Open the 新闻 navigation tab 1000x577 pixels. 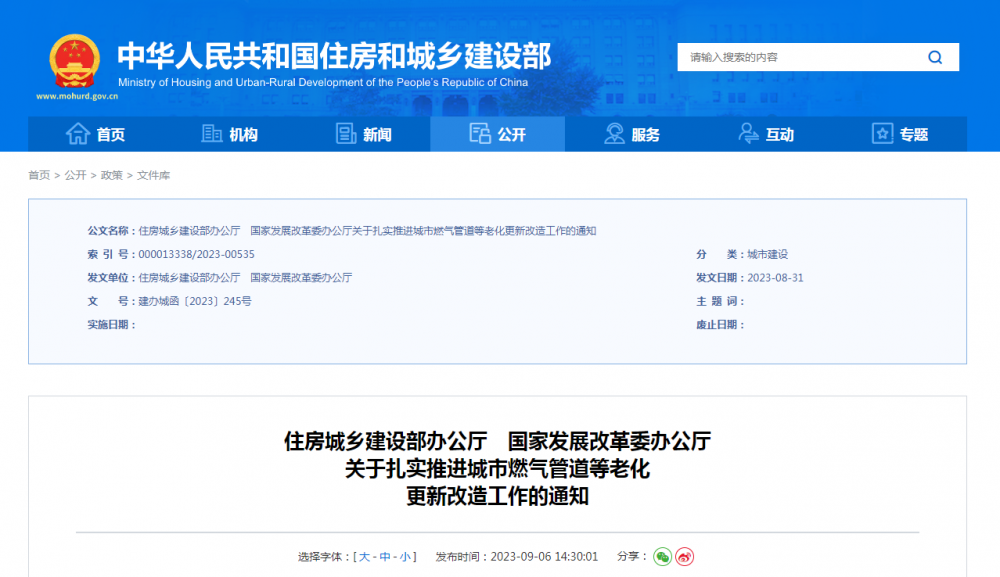tap(364, 134)
